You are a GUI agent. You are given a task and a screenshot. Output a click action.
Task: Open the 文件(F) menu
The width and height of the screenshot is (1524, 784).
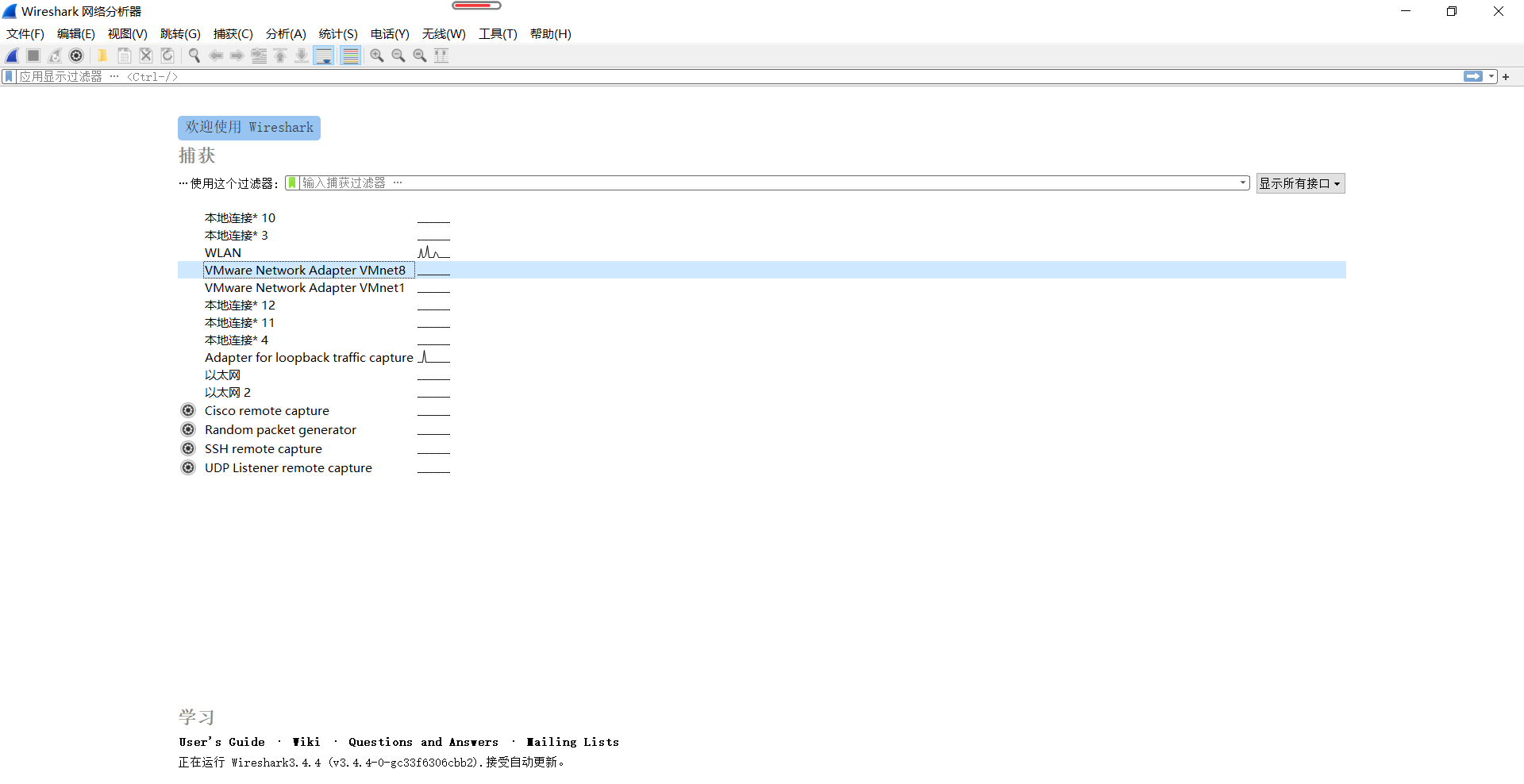click(x=25, y=34)
